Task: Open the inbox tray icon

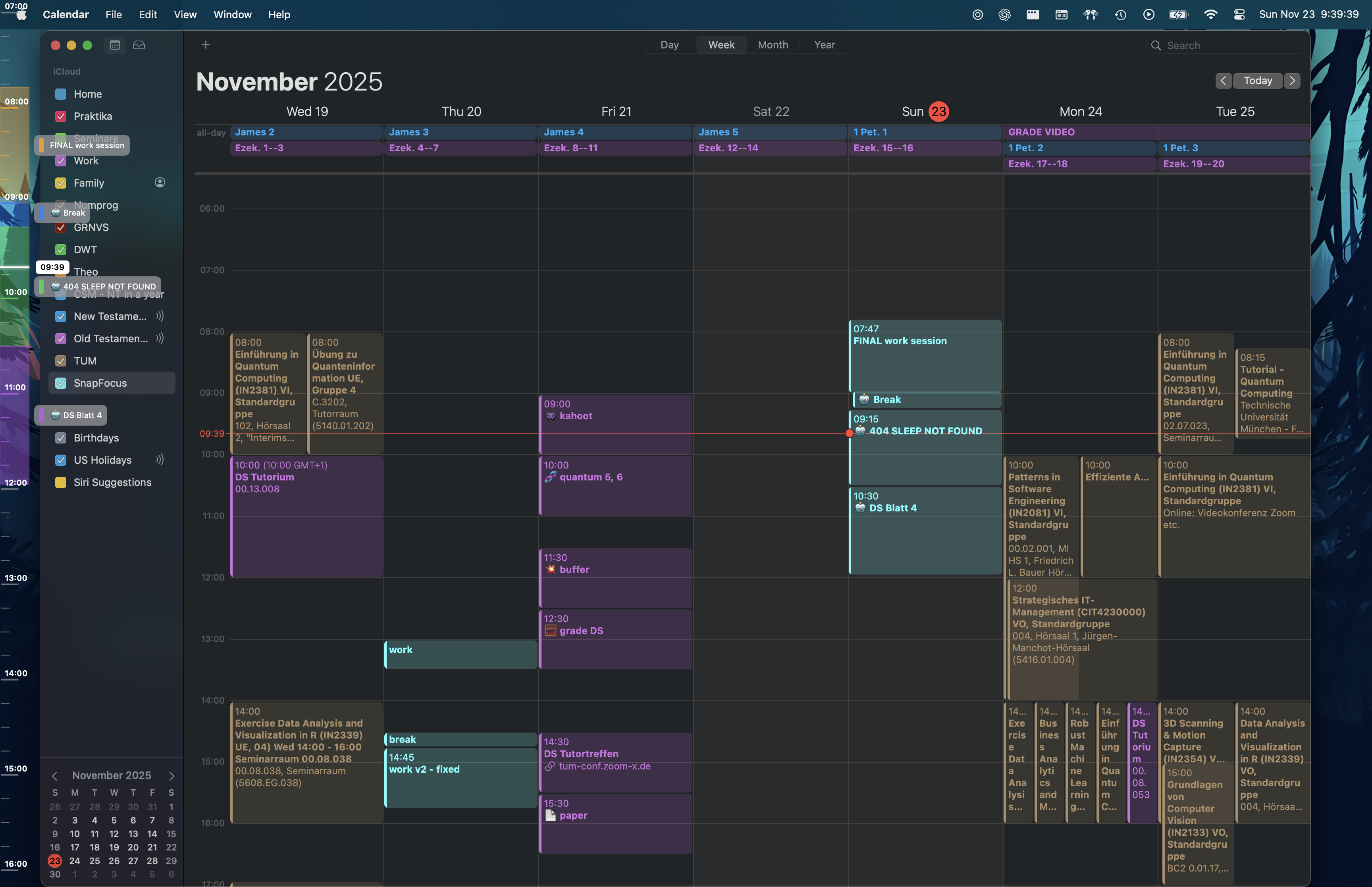Action: [x=139, y=45]
